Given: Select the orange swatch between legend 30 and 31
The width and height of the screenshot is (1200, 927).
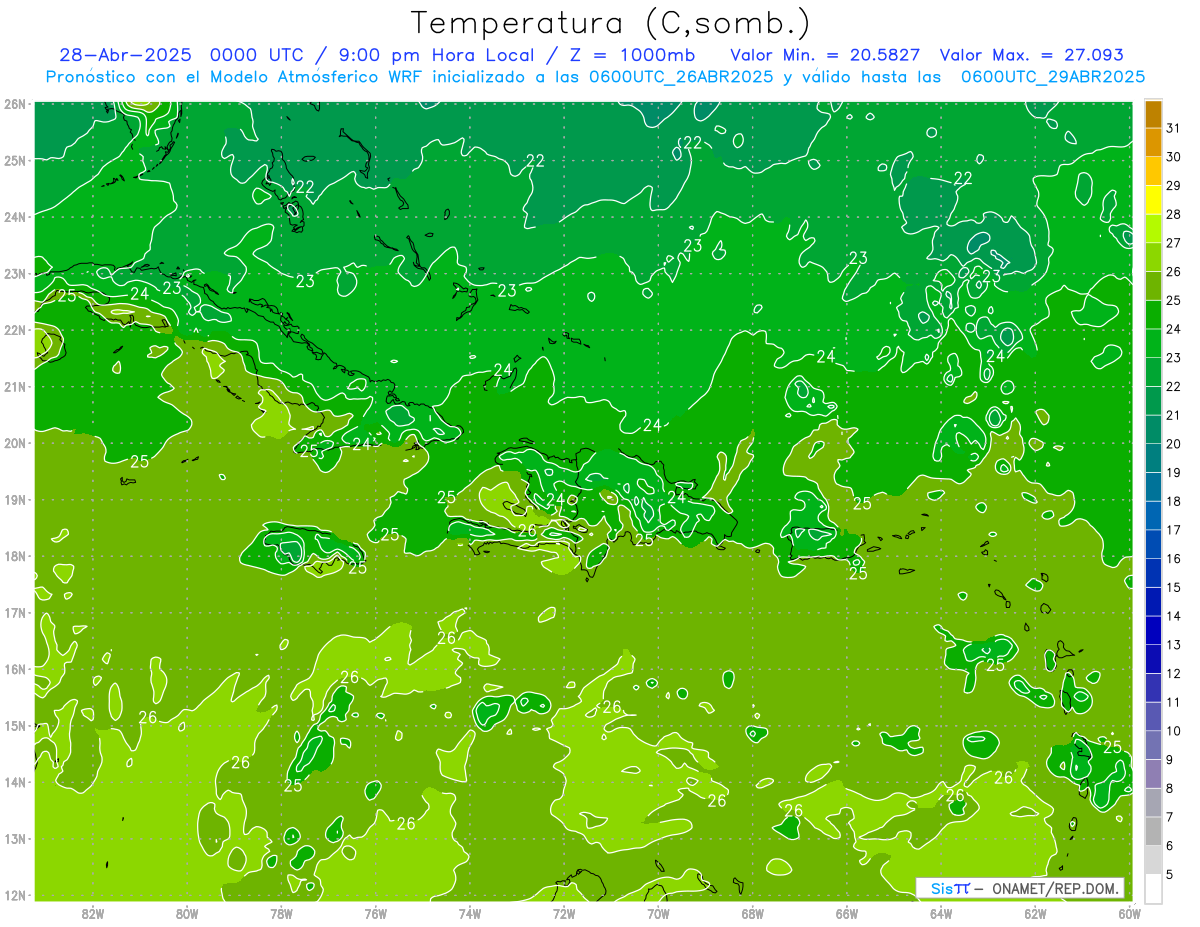Looking at the screenshot, I should (x=1153, y=143).
